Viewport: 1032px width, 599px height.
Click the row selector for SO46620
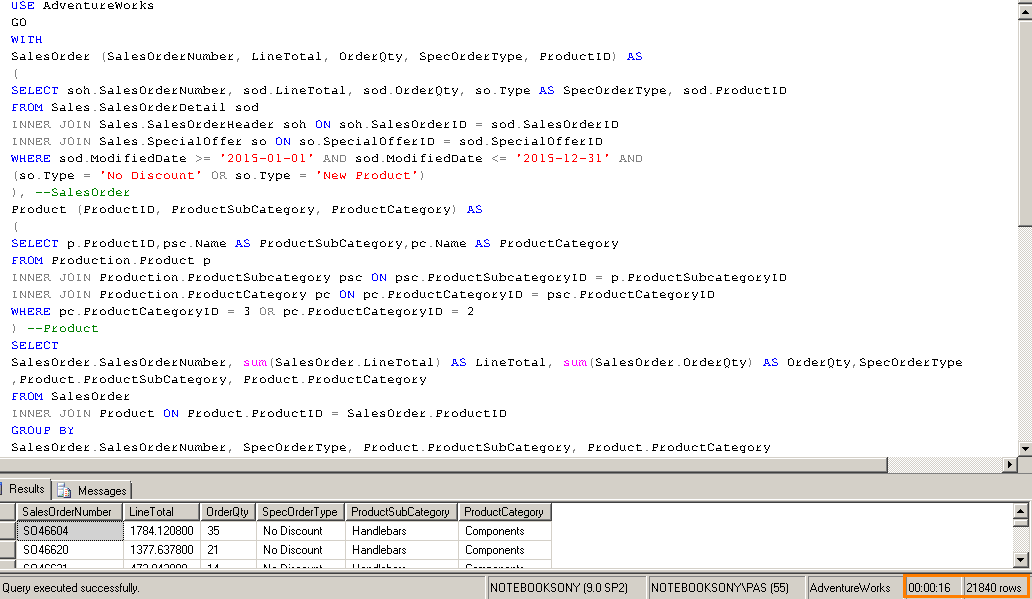[x=8, y=550]
